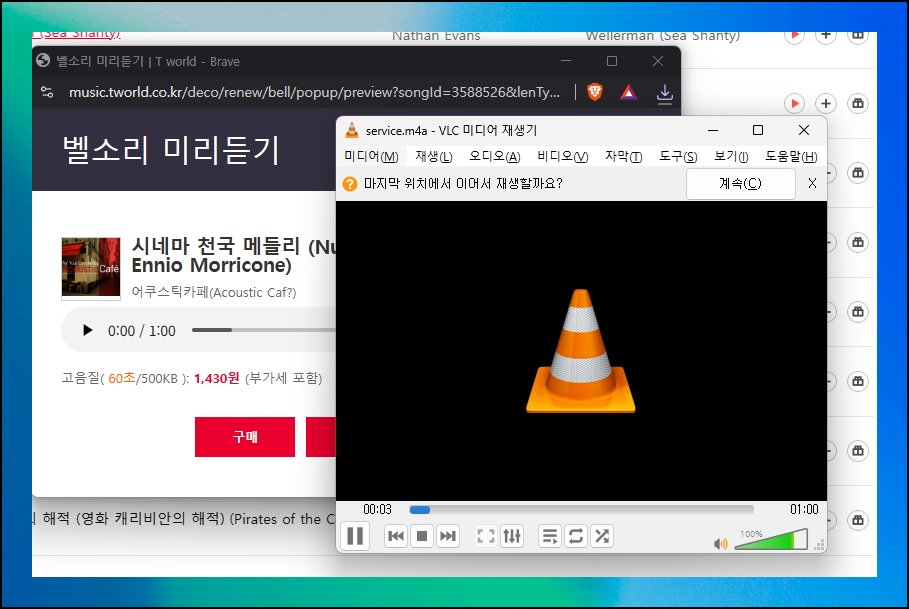Open the 자막(T) menu
Viewport: 909px width, 609px height.
pos(624,156)
